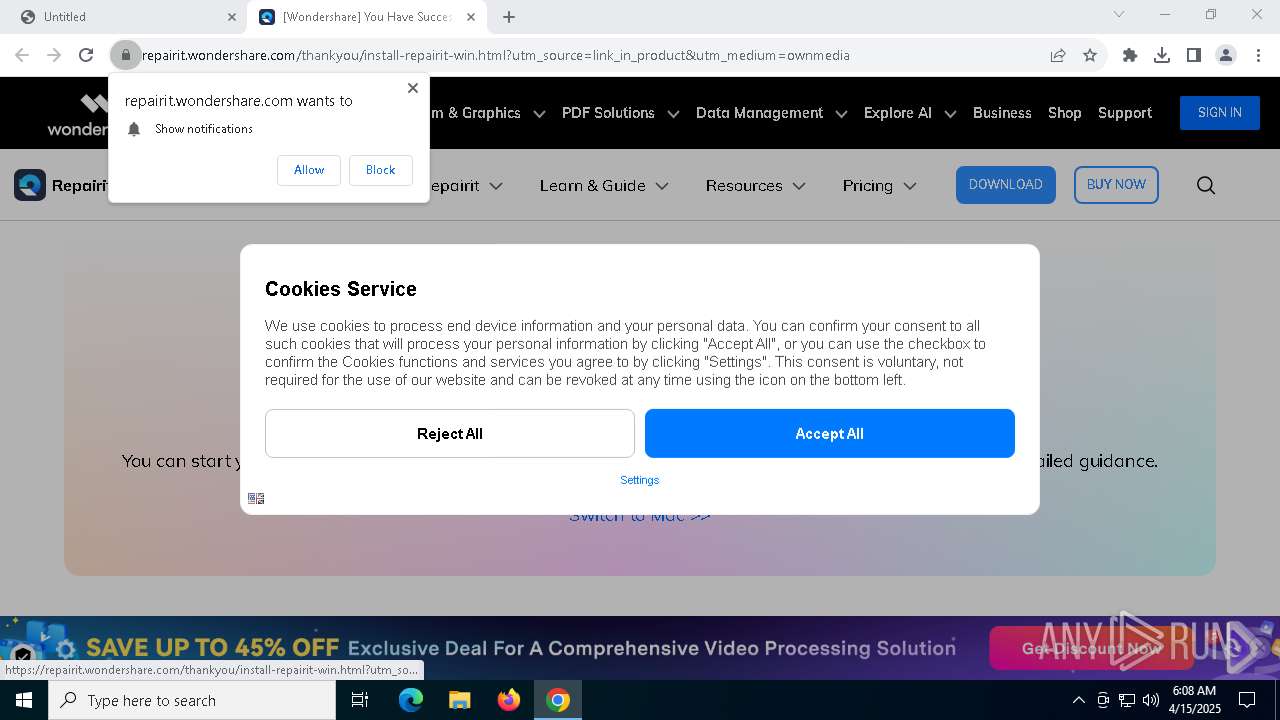The height and width of the screenshot is (720, 1280).
Task: Click the blue DOWNLOAD button
Action: click(x=1006, y=185)
